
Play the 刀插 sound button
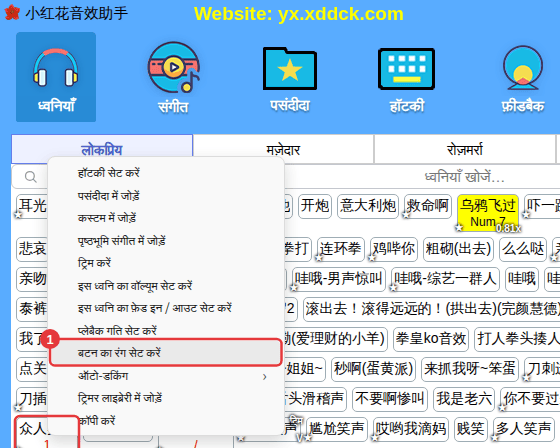(32, 399)
